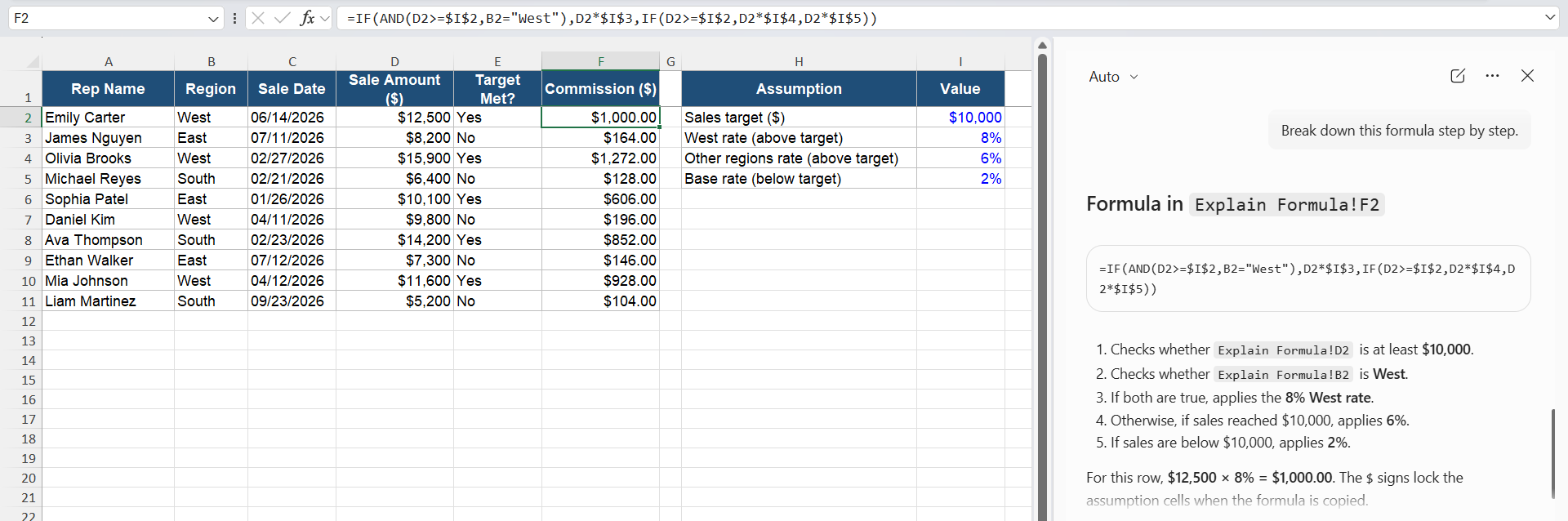This screenshot has width=1568, height=521.
Task: Start a new chat with compose icon
Action: pyautogui.click(x=1458, y=76)
